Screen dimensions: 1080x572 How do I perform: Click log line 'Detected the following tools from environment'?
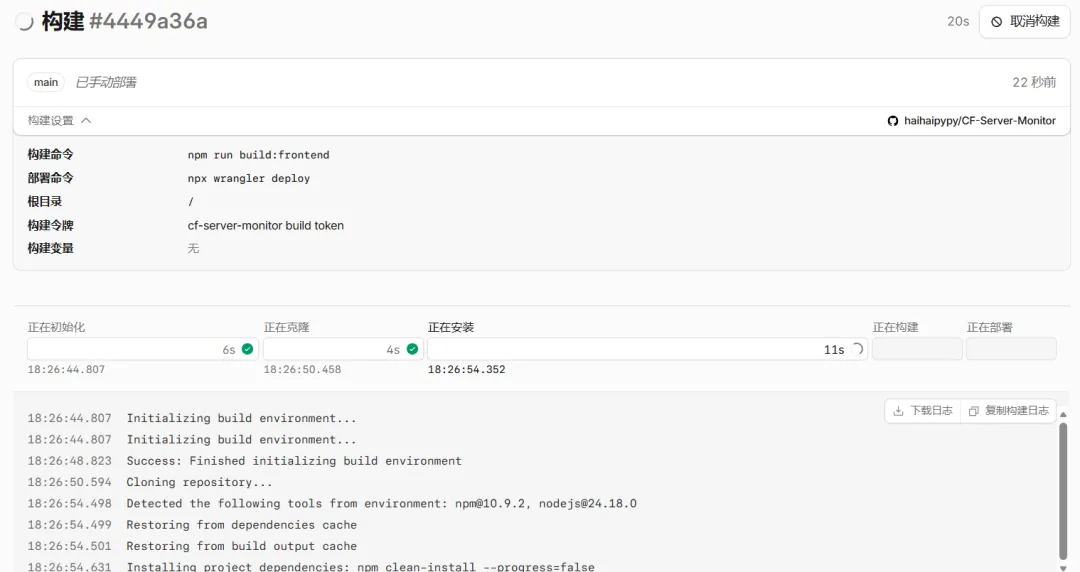(382, 504)
